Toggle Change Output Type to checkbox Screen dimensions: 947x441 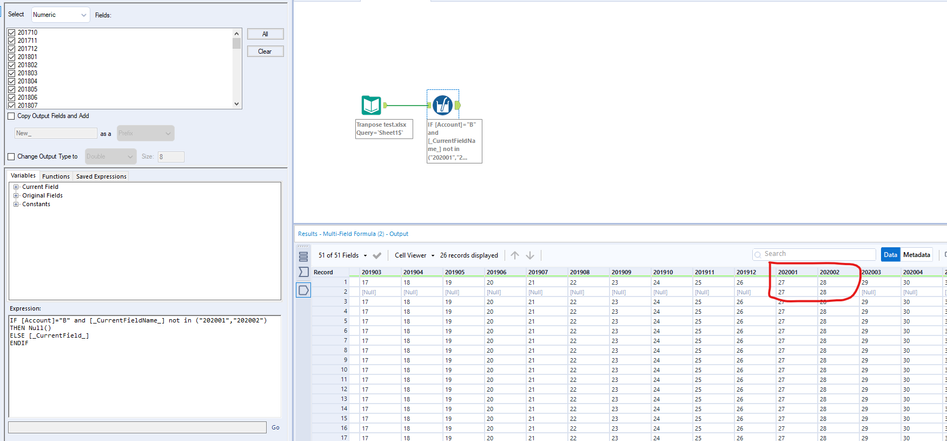point(11,156)
